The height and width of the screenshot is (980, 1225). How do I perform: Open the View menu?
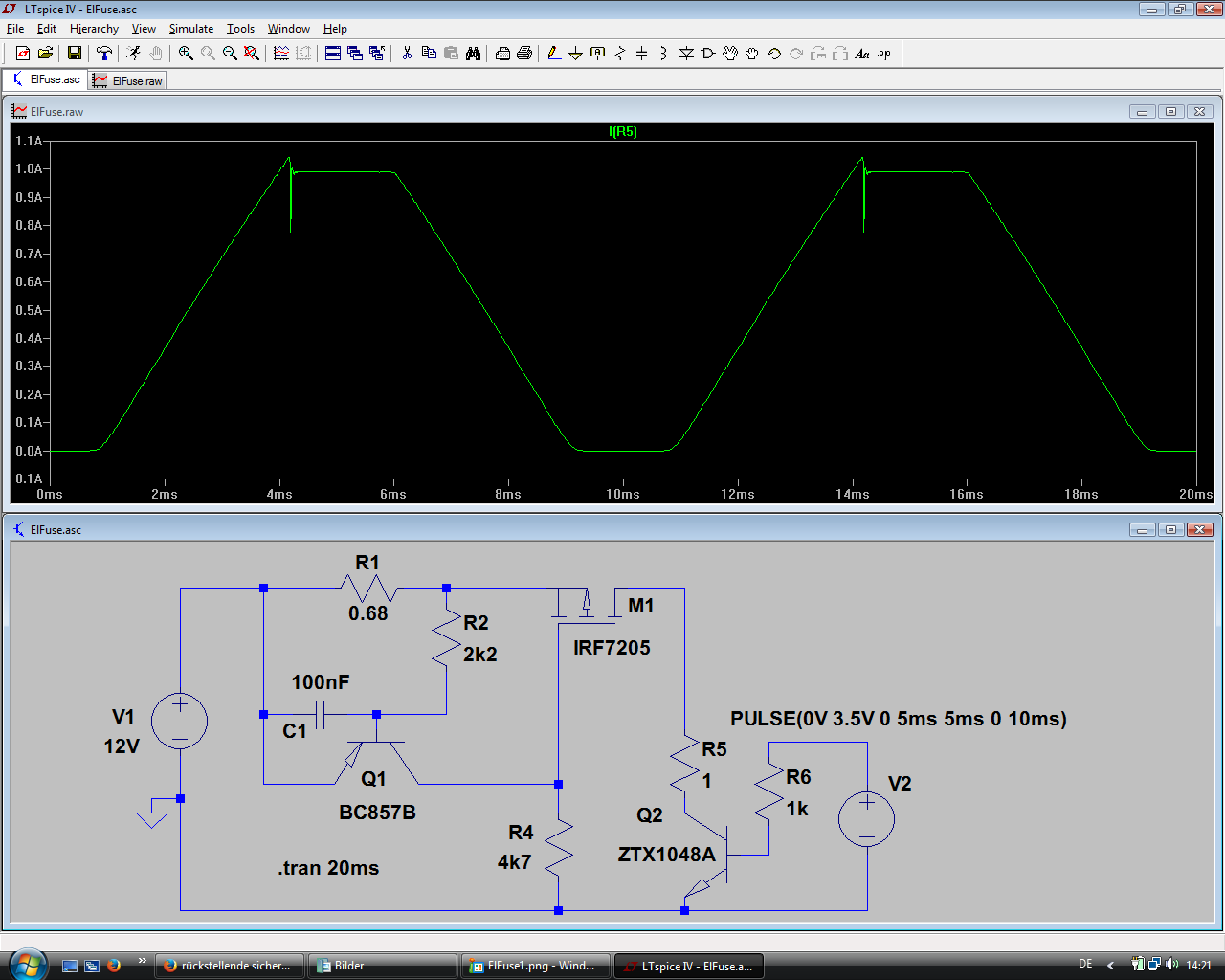[x=144, y=29]
